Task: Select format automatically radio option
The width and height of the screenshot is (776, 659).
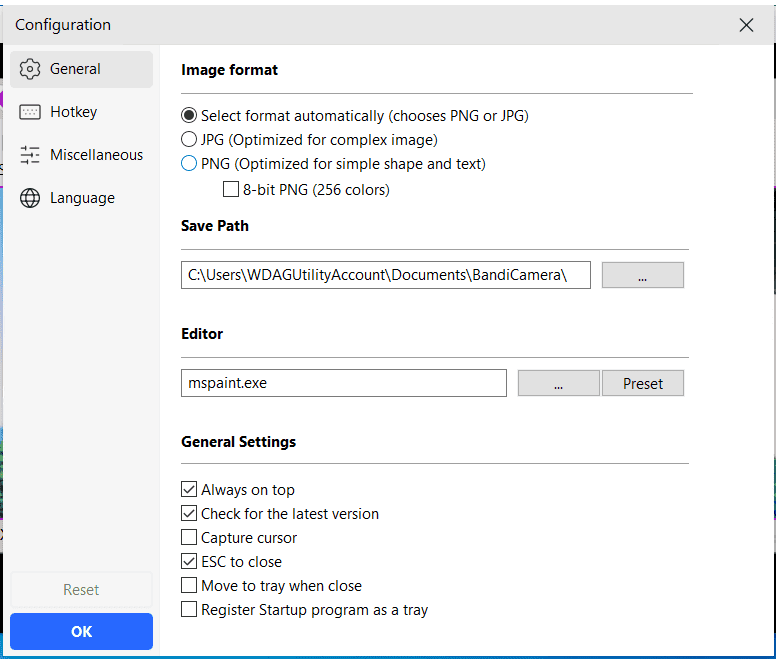Action: 189,115
